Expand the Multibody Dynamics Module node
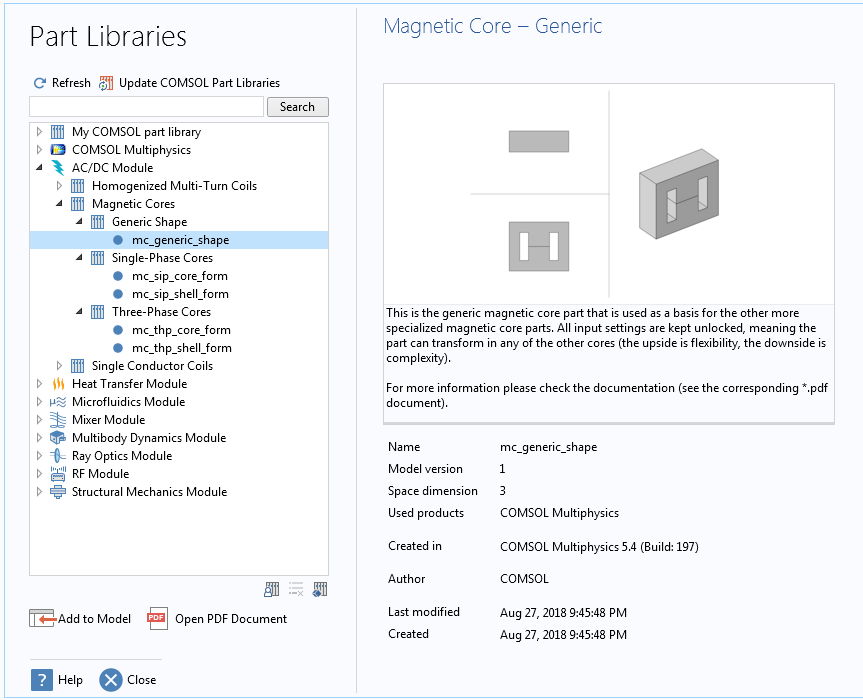863x700 pixels. point(39,438)
